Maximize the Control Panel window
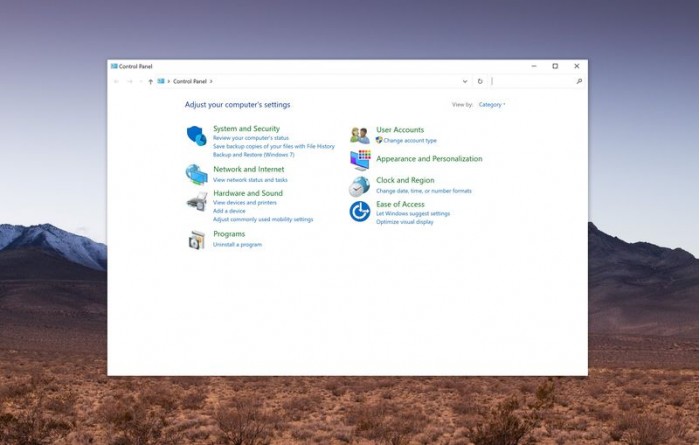The width and height of the screenshot is (700, 445). [x=555, y=66]
